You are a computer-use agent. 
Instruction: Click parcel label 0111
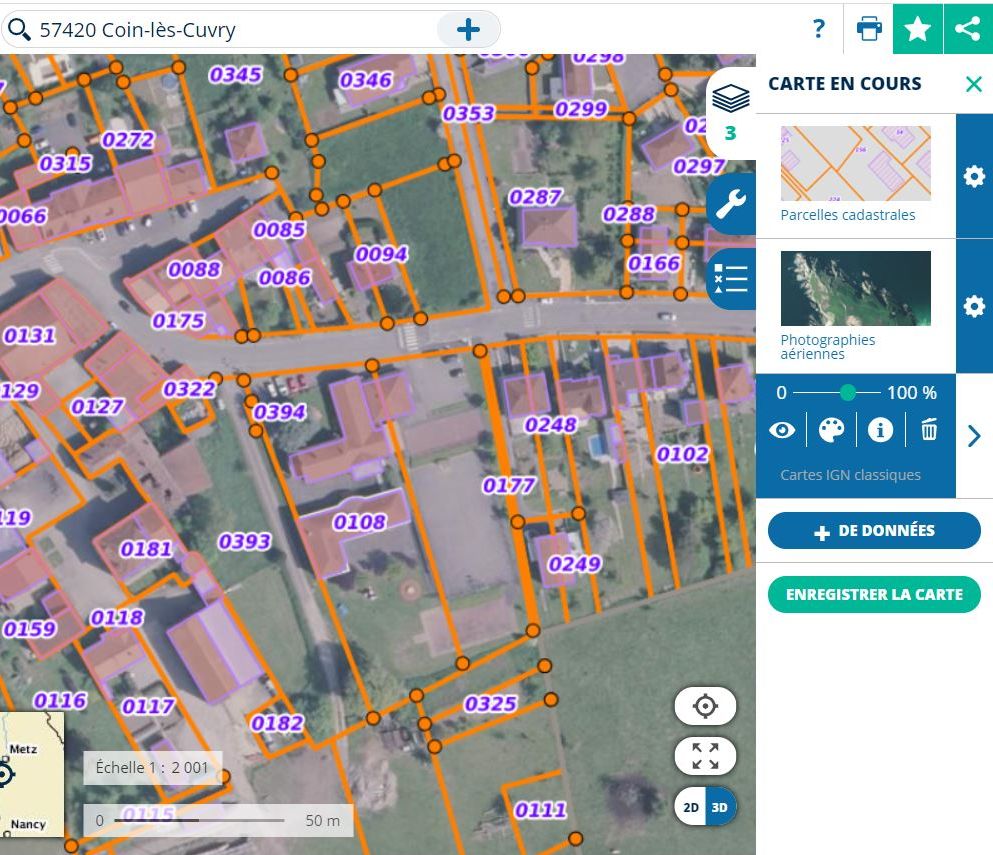tap(540, 809)
